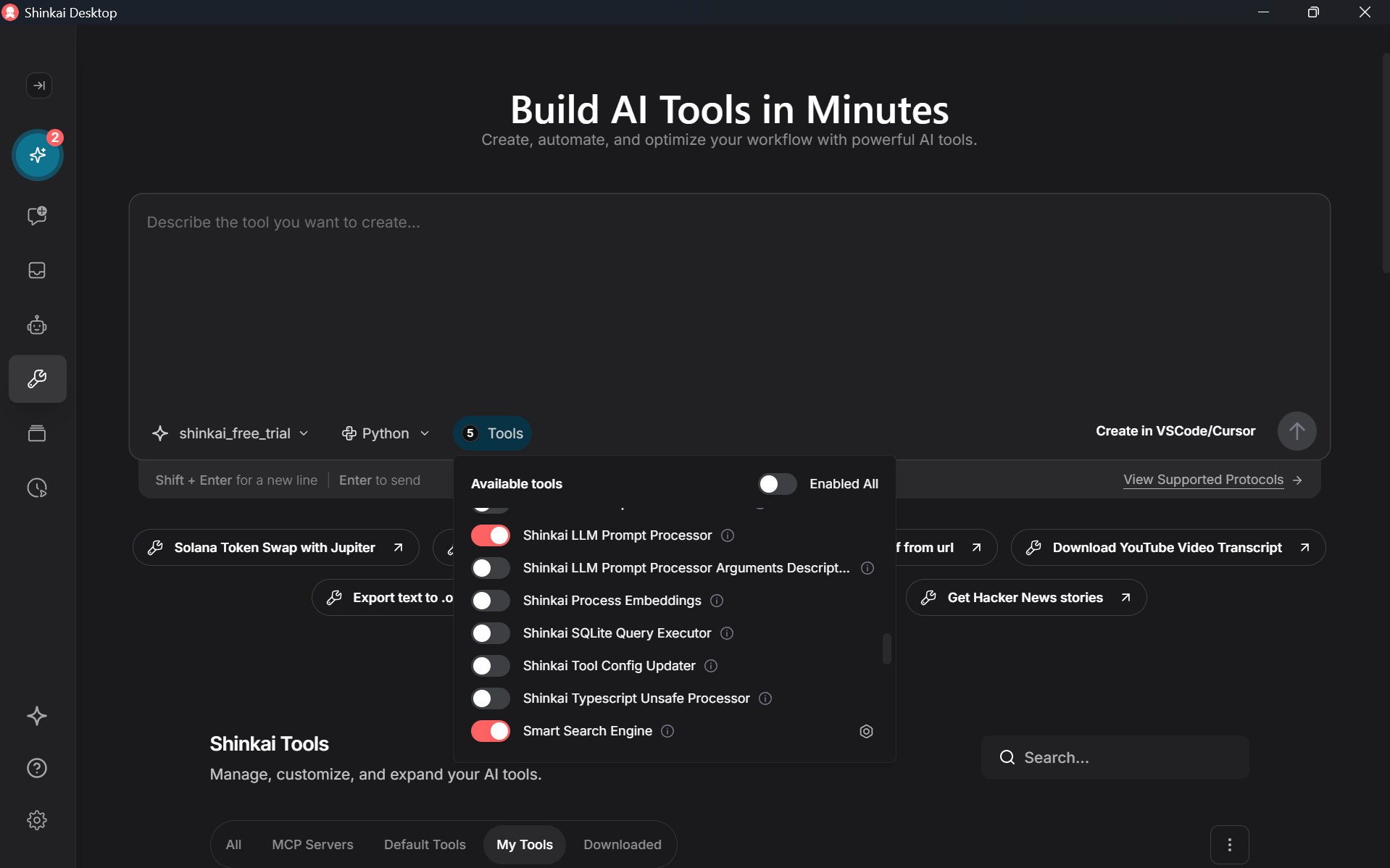Image resolution: width=1390 pixels, height=868 pixels.
Task: Open the Python language dropdown
Action: click(385, 433)
